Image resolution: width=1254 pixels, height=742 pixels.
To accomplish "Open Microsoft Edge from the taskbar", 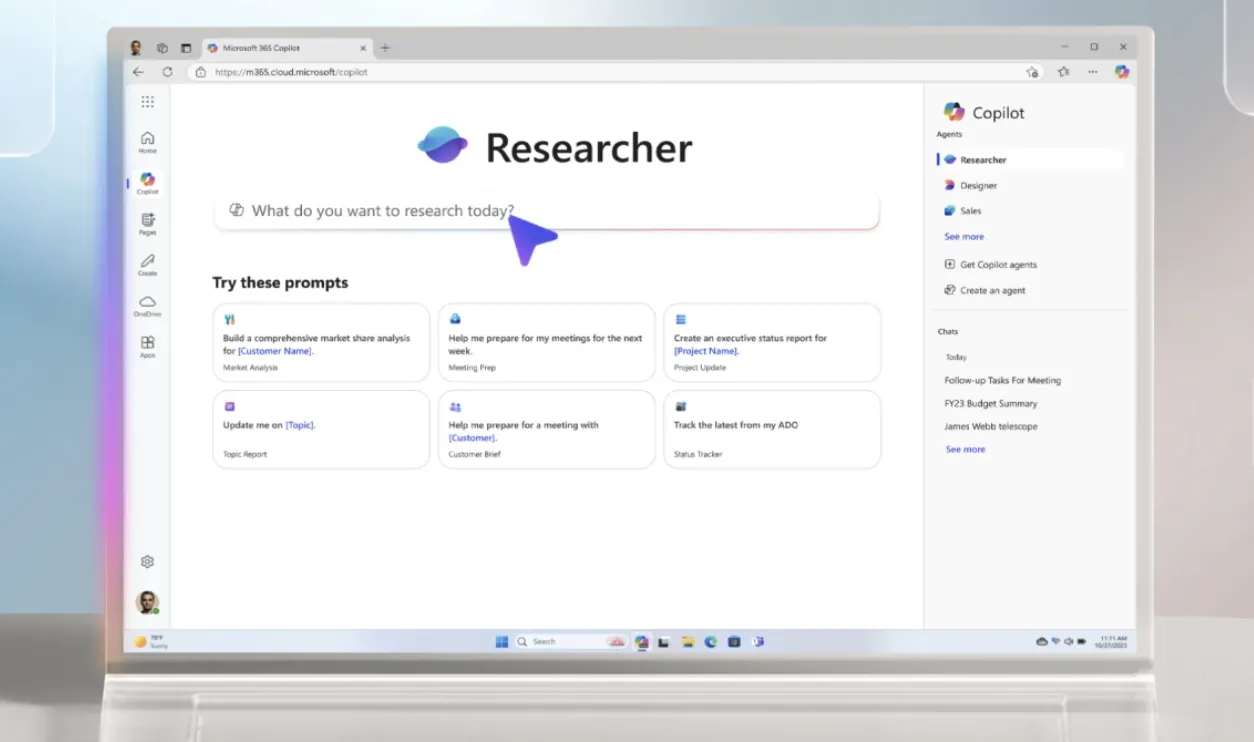I will click(711, 642).
